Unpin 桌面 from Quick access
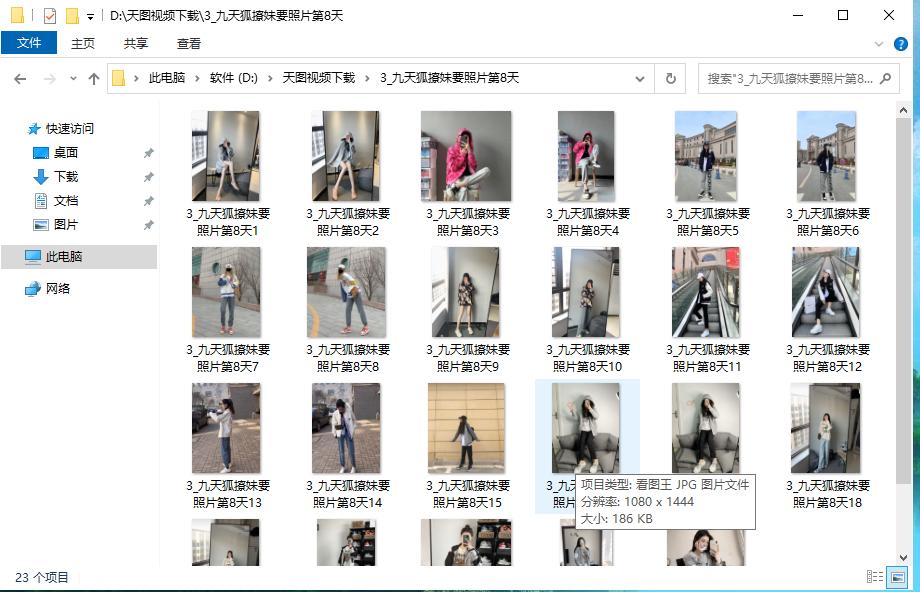This screenshot has height=592, width=920. pos(148,153)
